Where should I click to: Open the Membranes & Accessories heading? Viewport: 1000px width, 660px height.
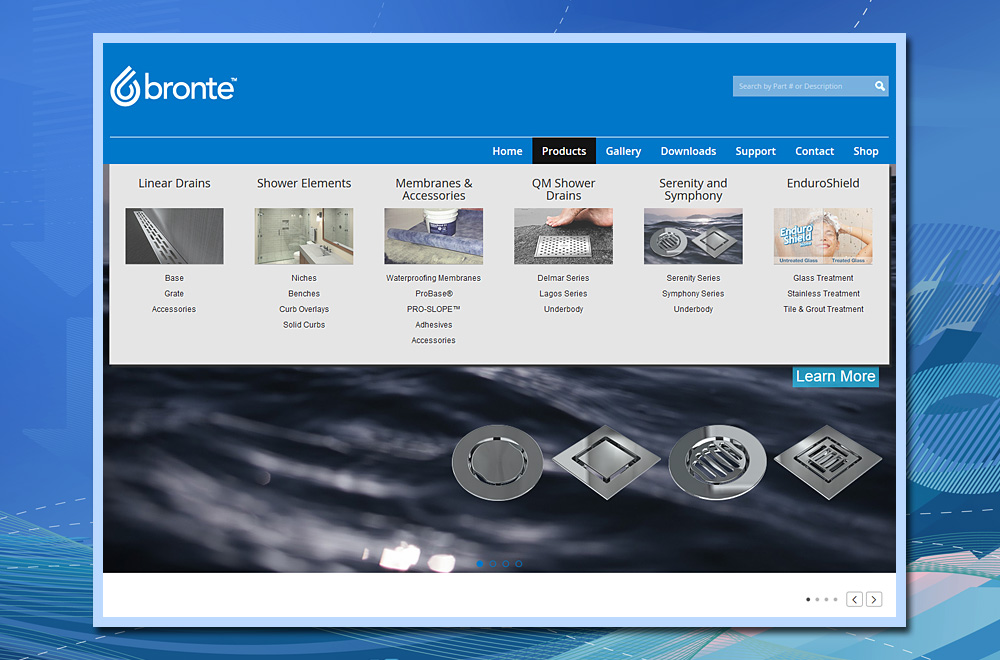click(434, 189)
